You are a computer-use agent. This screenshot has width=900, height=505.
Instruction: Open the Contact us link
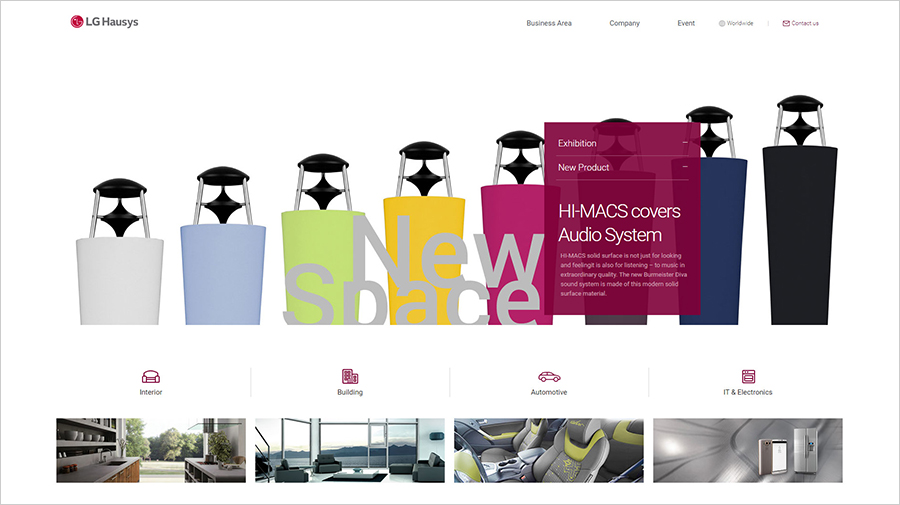tap(805, 24)
